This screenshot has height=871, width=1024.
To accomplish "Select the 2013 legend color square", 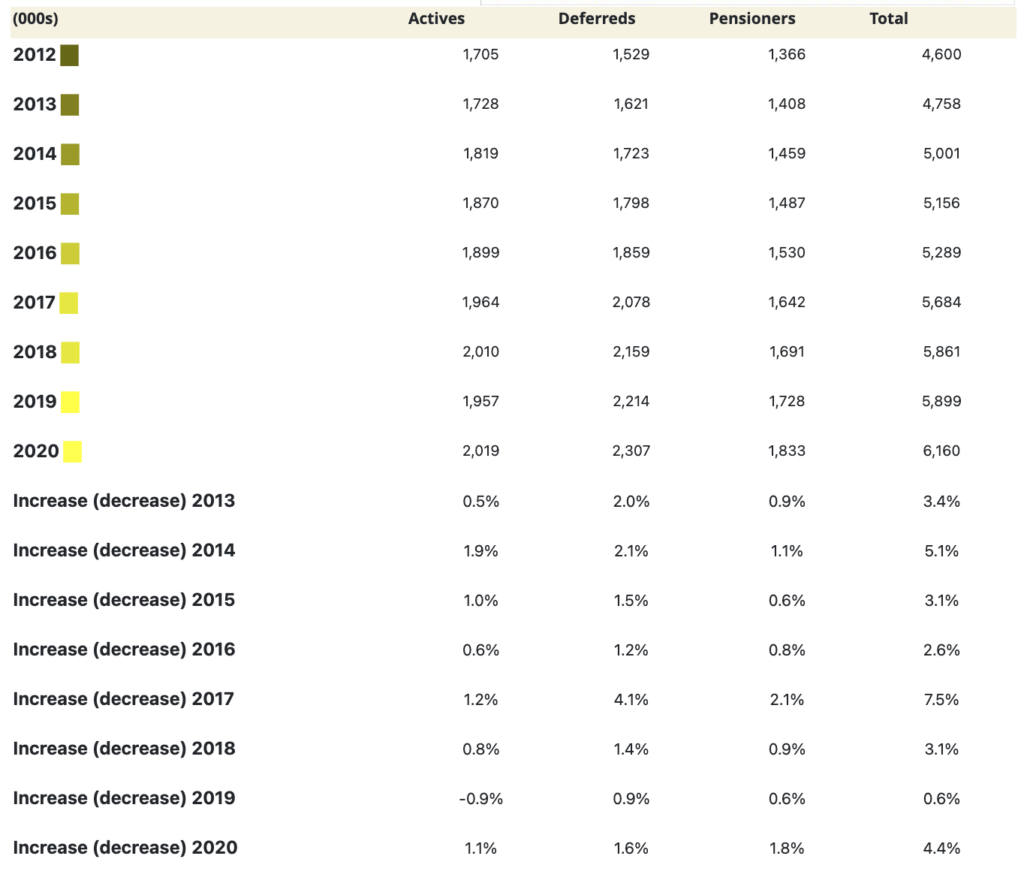I will 70,105.
